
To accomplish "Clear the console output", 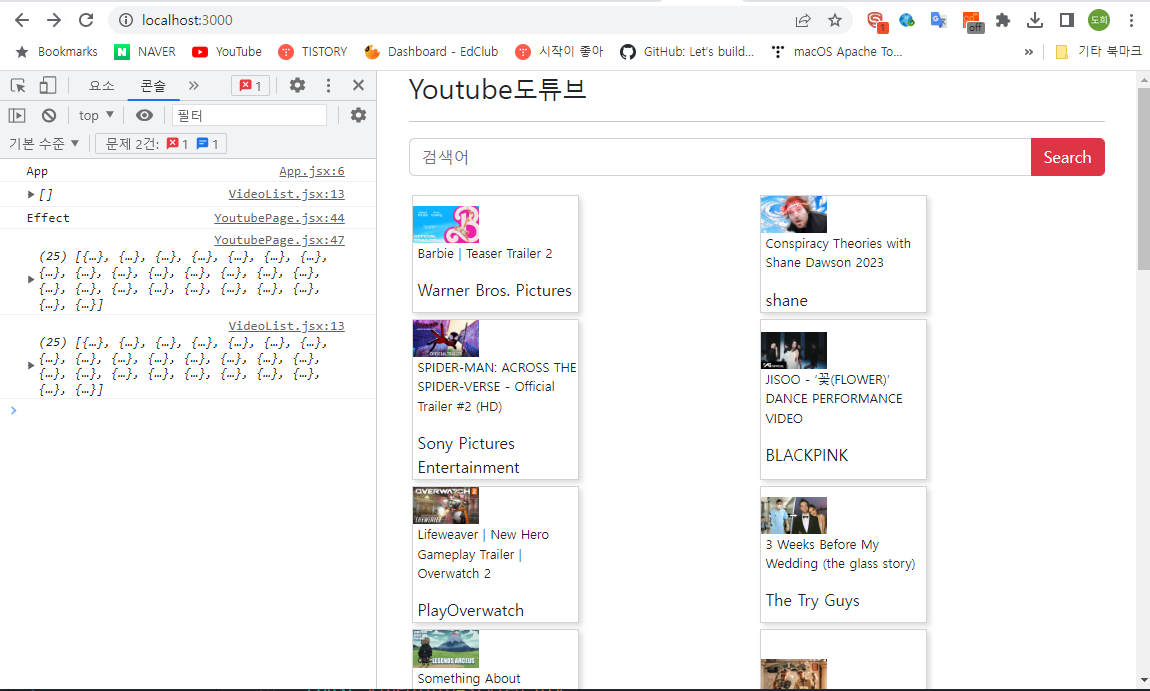I will click(x=48, y=115).
